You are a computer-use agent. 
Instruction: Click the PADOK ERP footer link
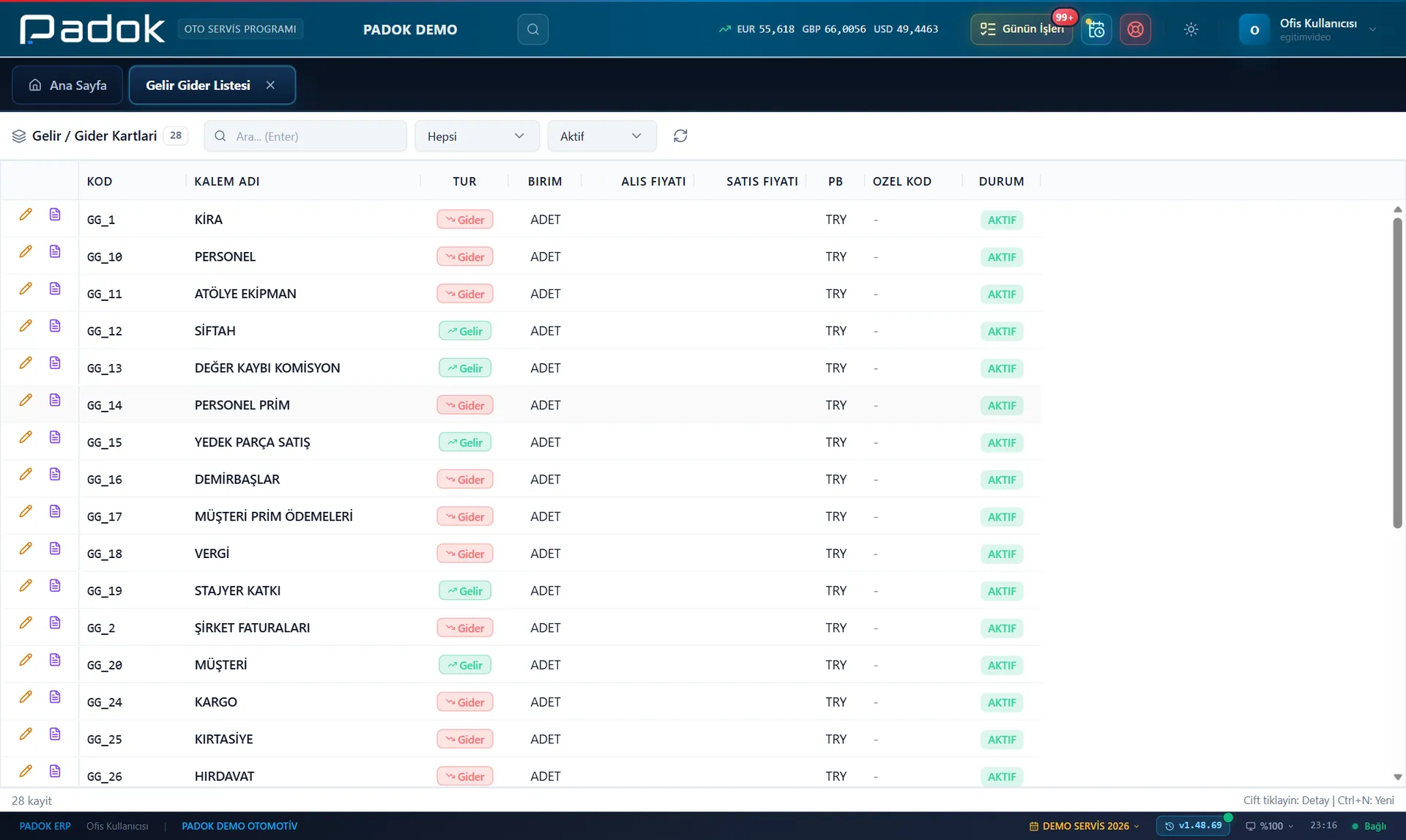(45, 826)
